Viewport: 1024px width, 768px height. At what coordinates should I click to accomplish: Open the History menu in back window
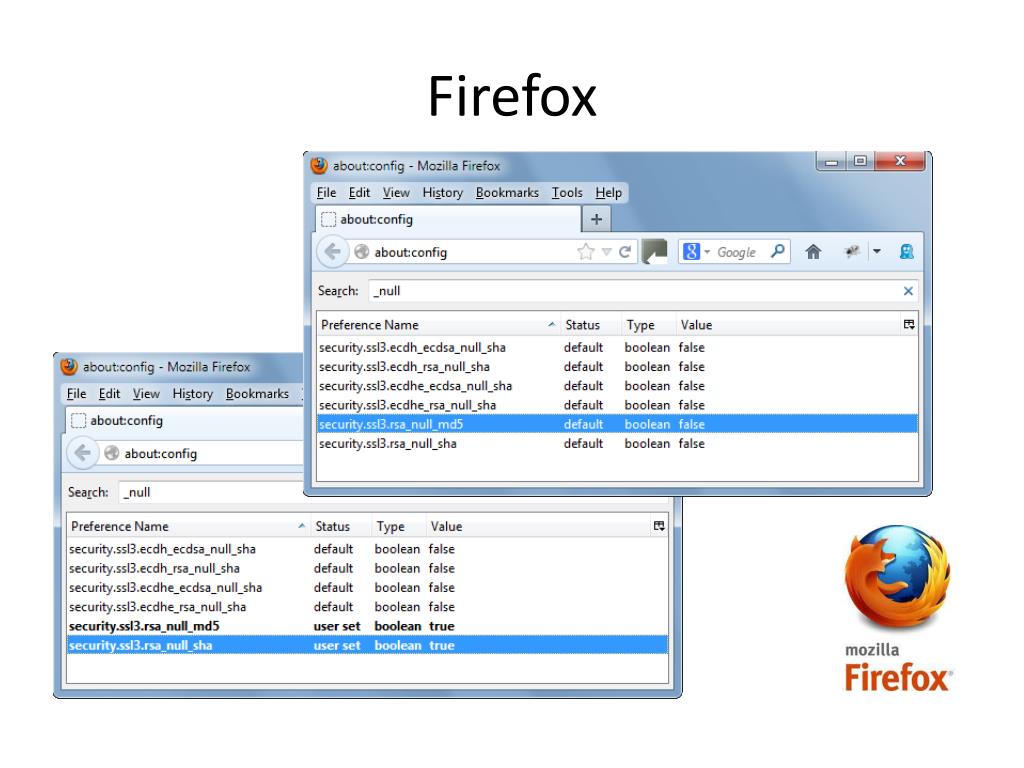[192, 394]
